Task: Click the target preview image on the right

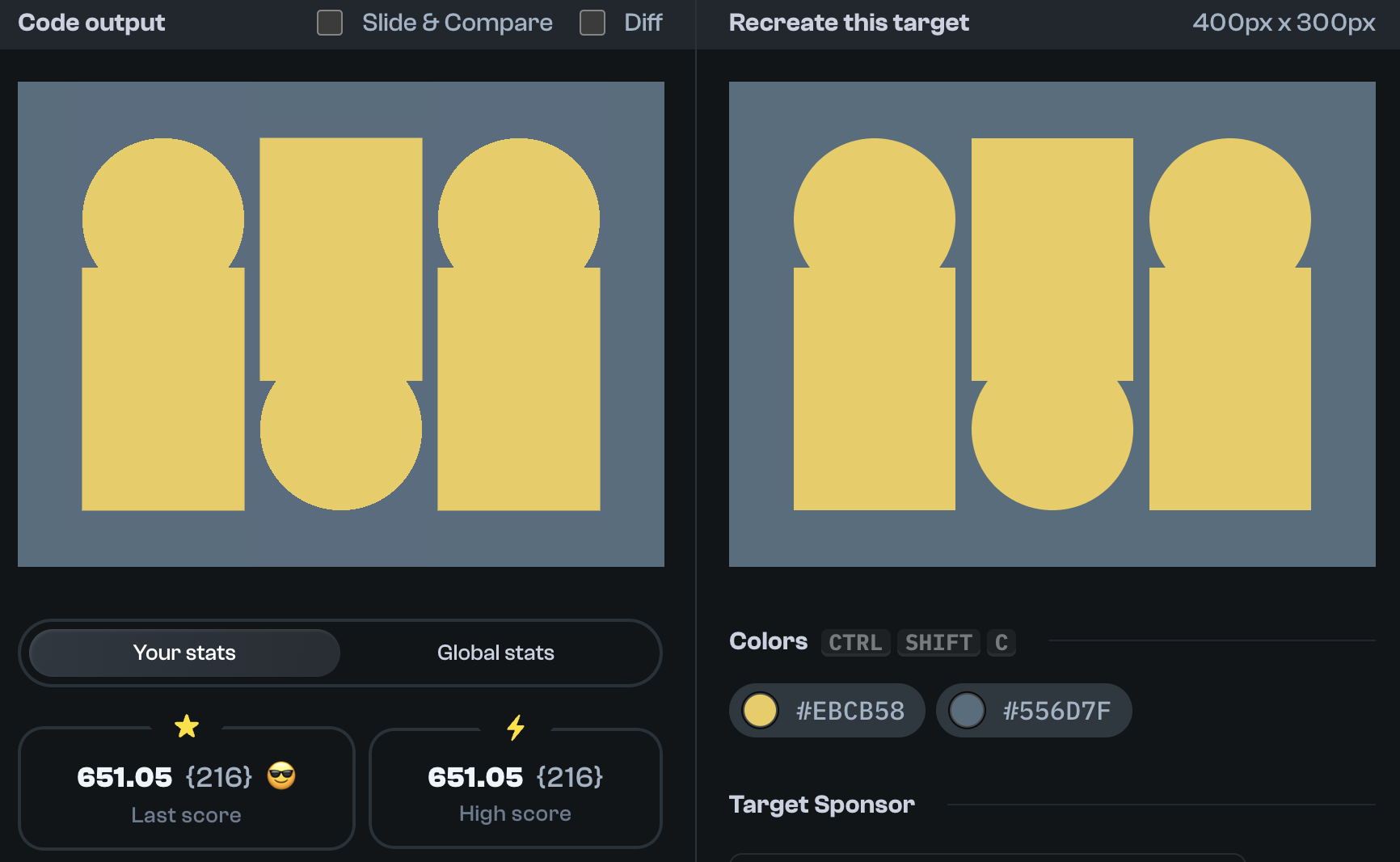Action: point(1052,323)
